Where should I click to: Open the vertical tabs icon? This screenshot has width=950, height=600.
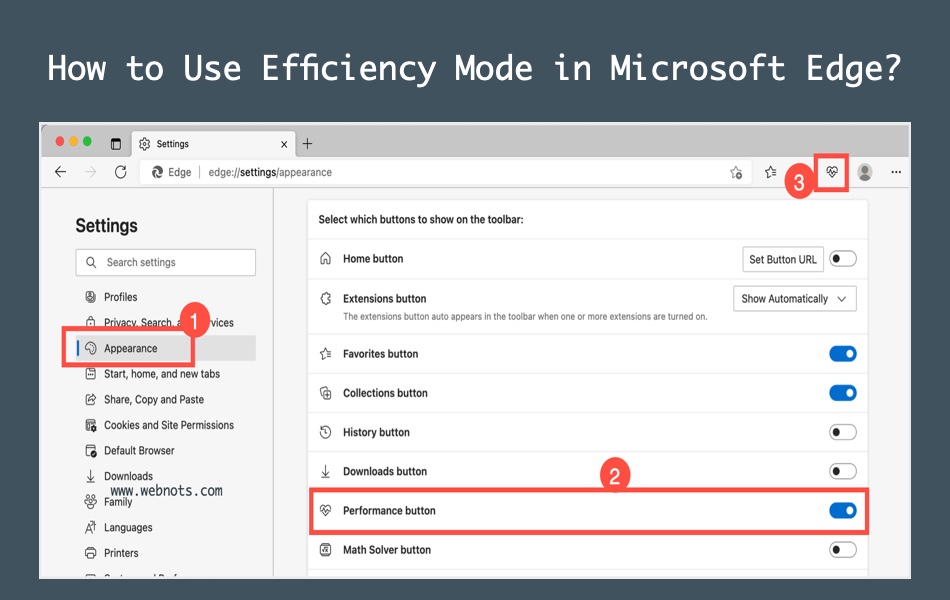pyautogui.click(x=116, y=144)
